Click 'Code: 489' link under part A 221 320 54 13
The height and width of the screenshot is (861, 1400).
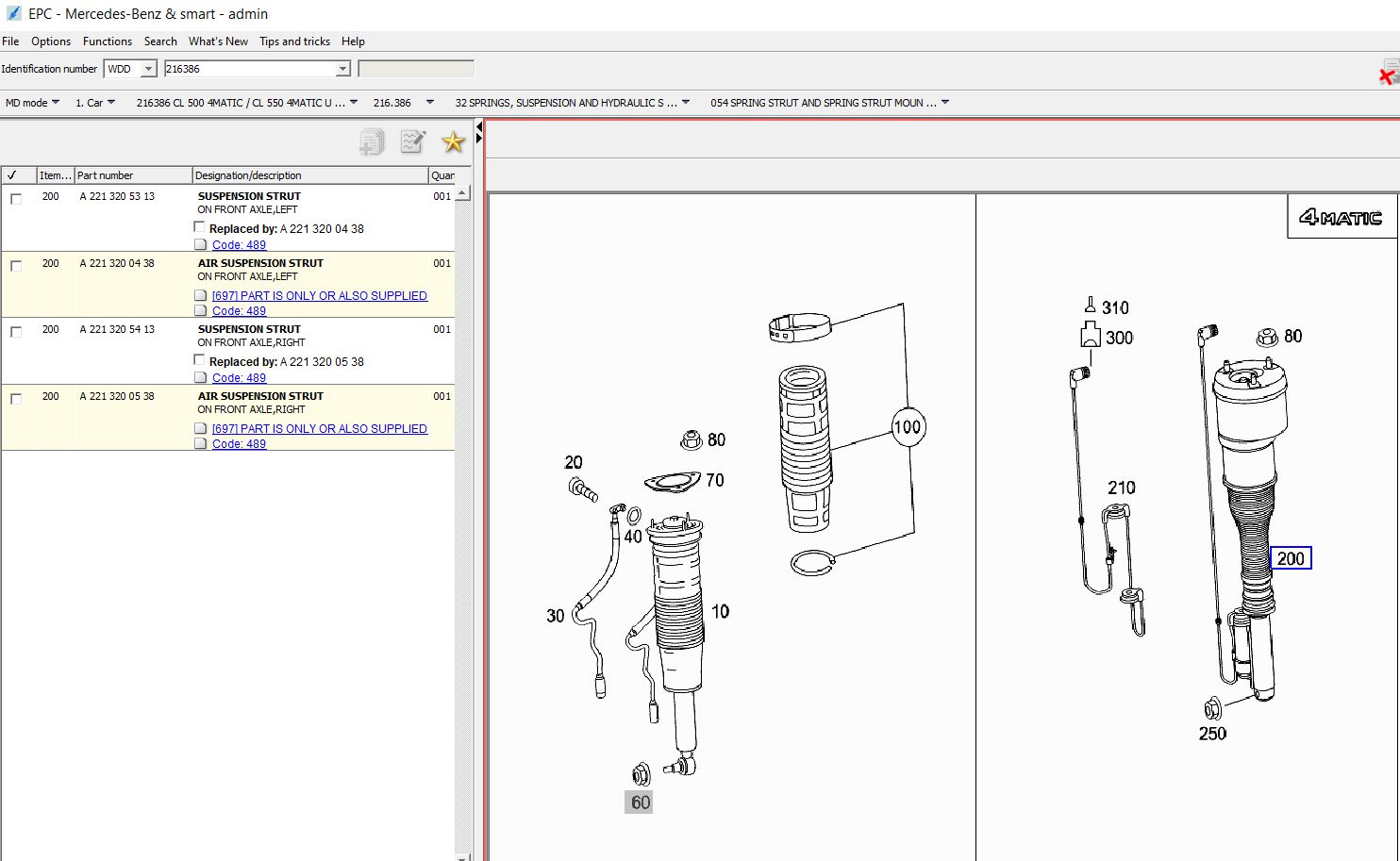[239, 378]
